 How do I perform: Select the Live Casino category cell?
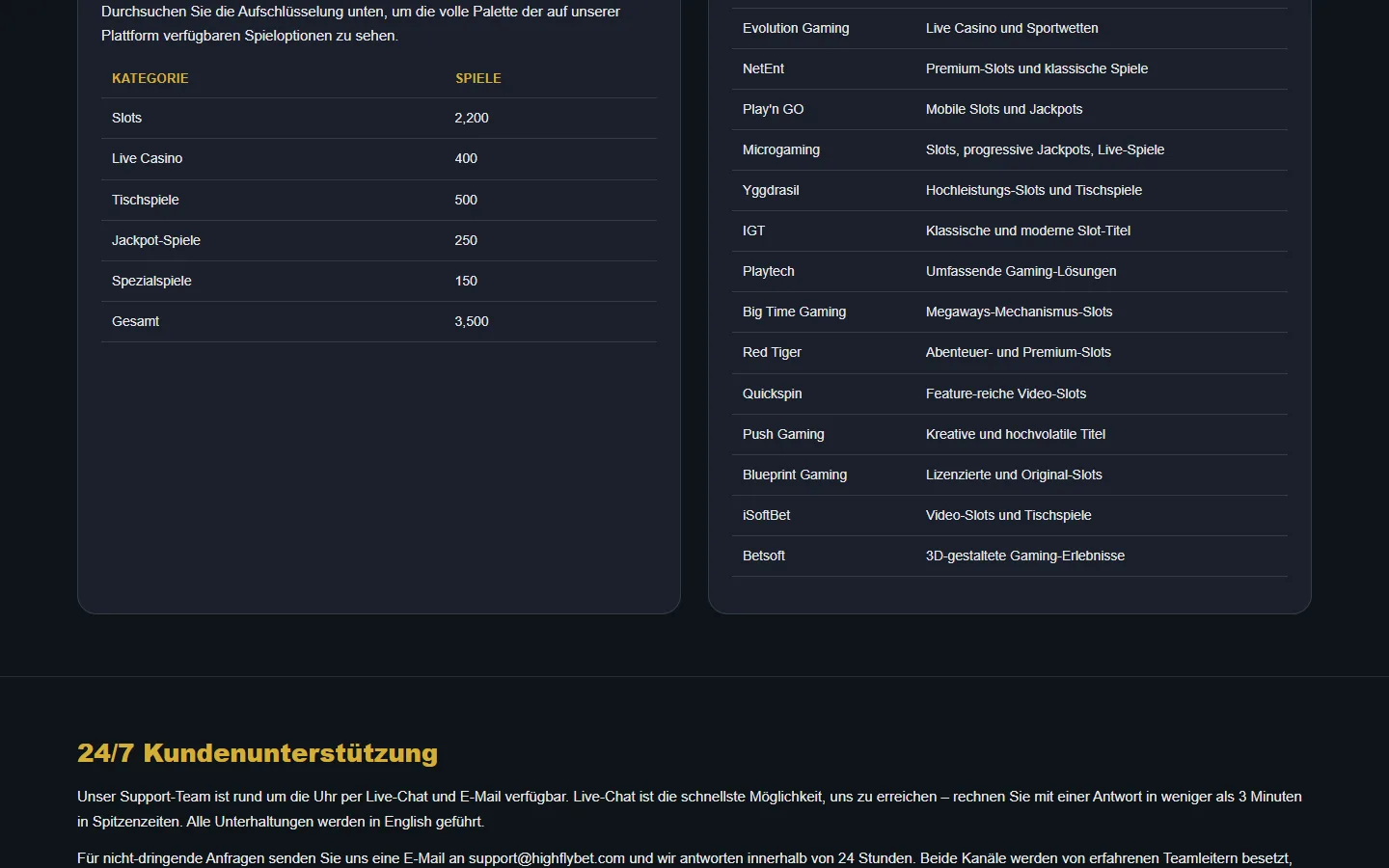147,158
